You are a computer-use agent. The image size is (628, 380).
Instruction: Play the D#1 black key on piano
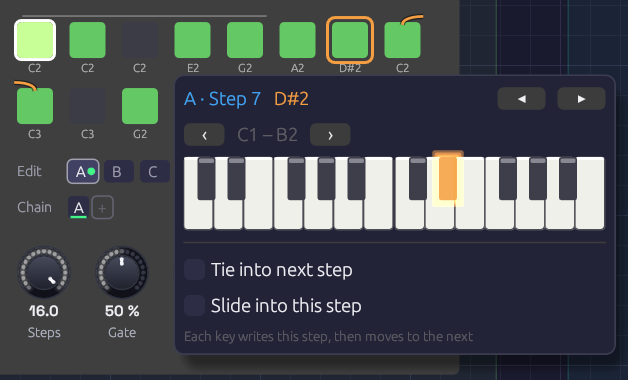point(236,179)
